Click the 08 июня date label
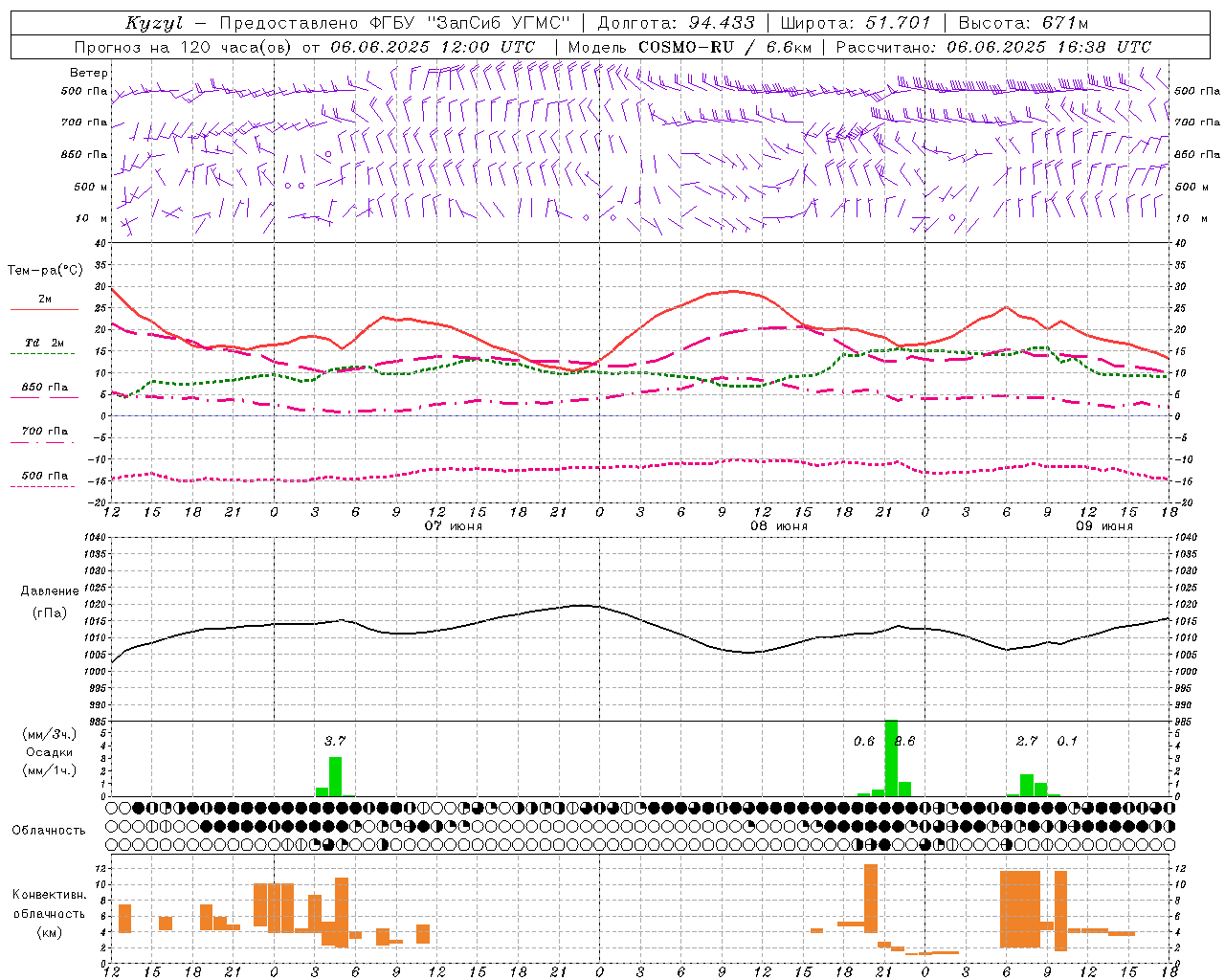The image size is (1225, 980). point(779,526)
